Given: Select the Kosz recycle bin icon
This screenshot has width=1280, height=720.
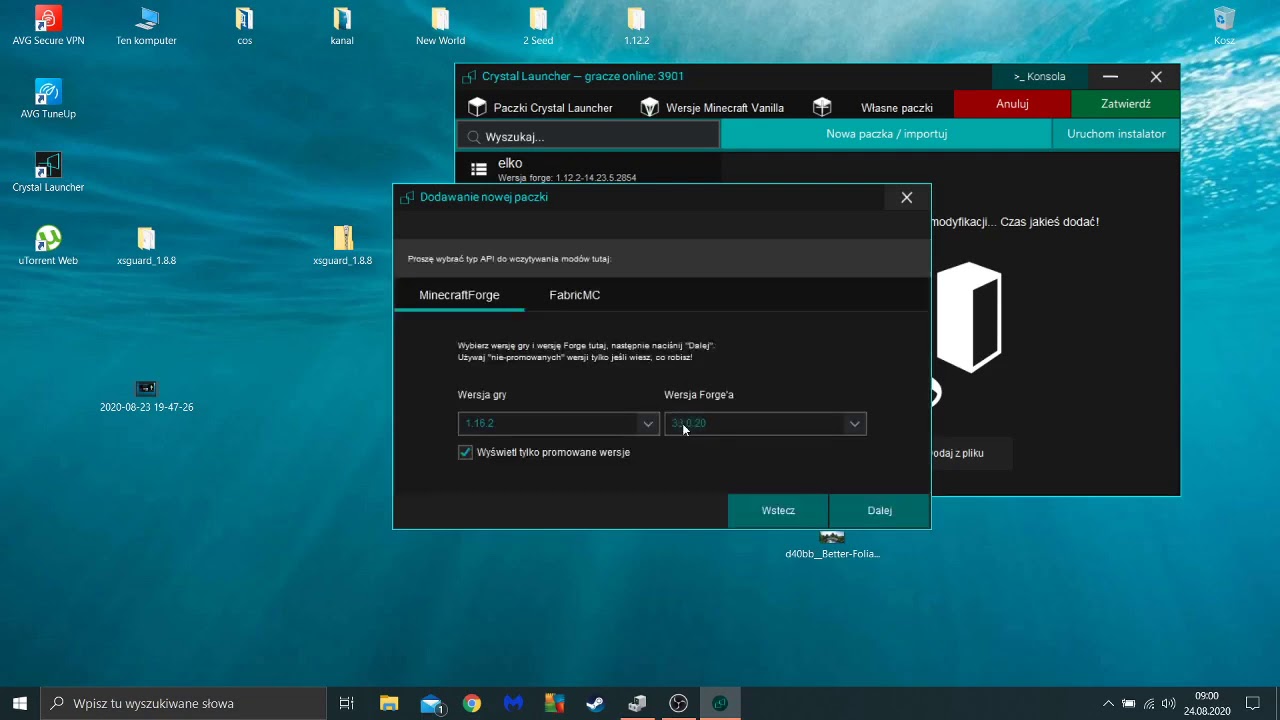Looking at the screenshot, I should [1224, 26].
